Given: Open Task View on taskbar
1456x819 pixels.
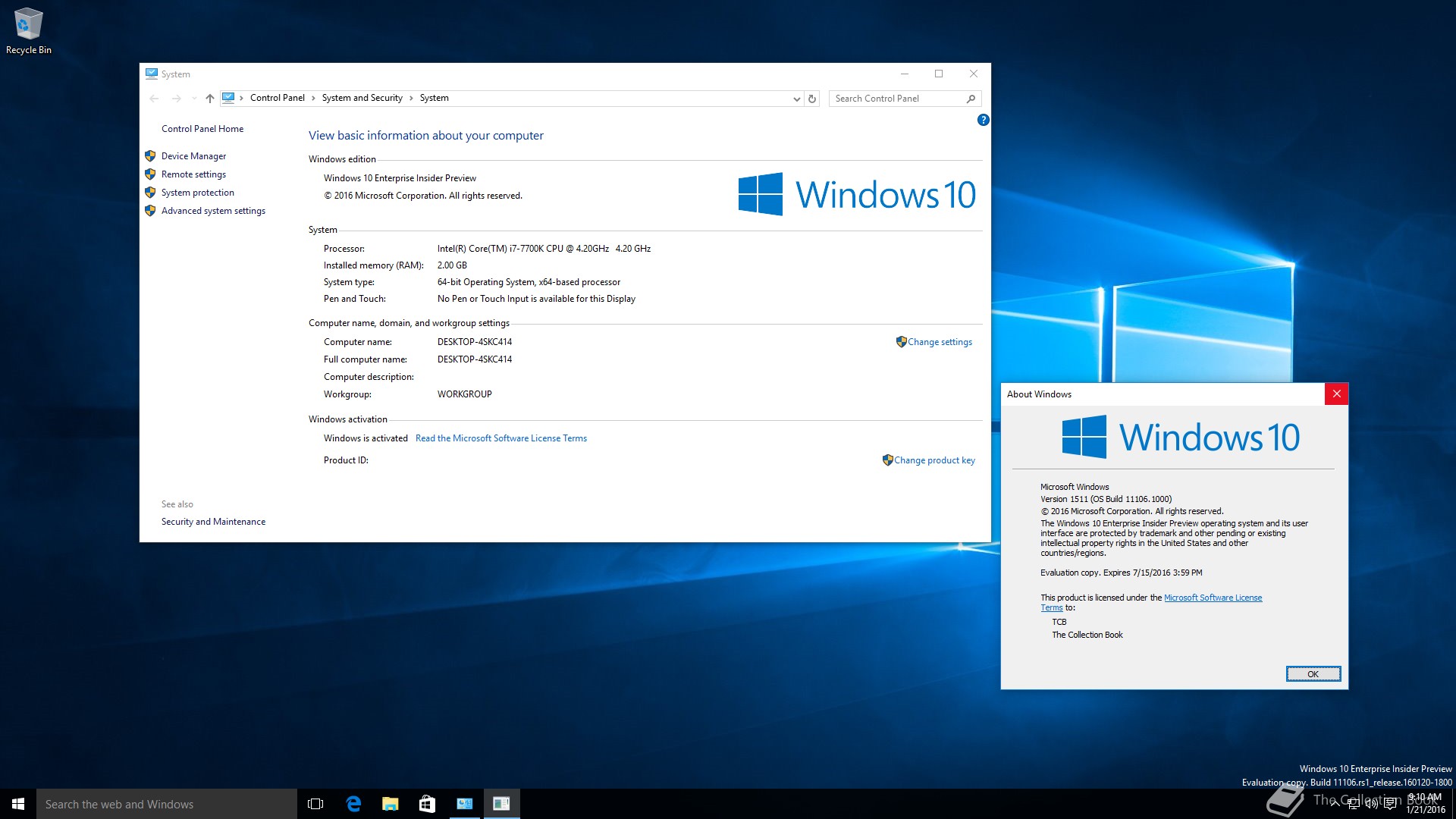Looking at the screenshot, I should coord(315,804).
